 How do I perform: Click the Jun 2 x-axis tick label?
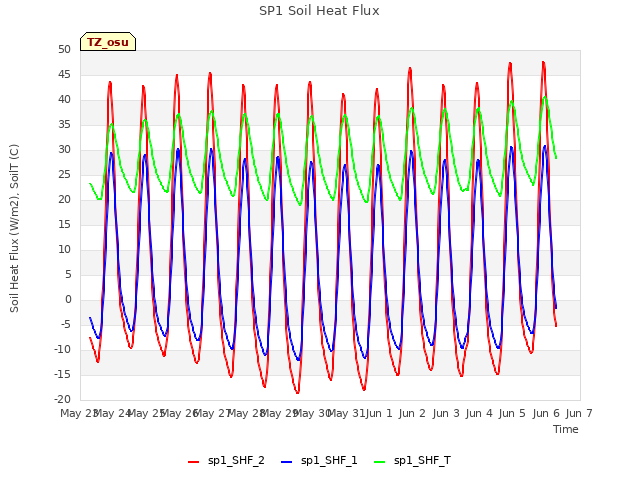412,413
